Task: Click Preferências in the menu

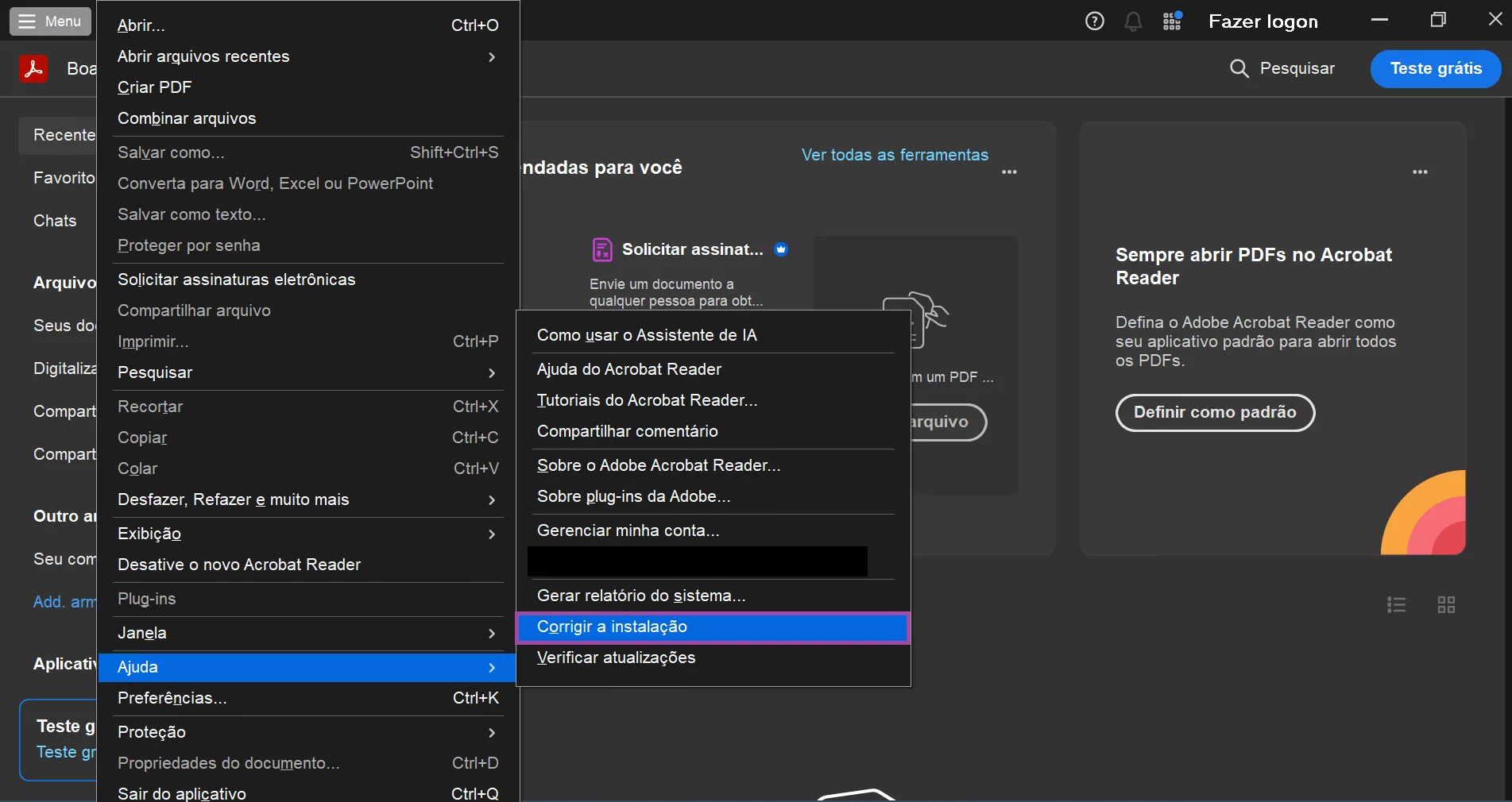Action: tap(172, 698)
